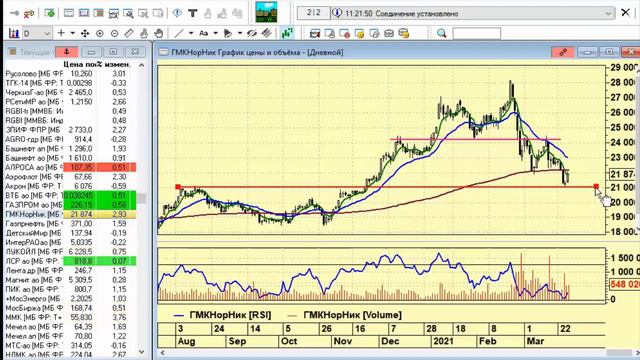Click the % измен. column header

pyautogui.click(x=114, y=64)
